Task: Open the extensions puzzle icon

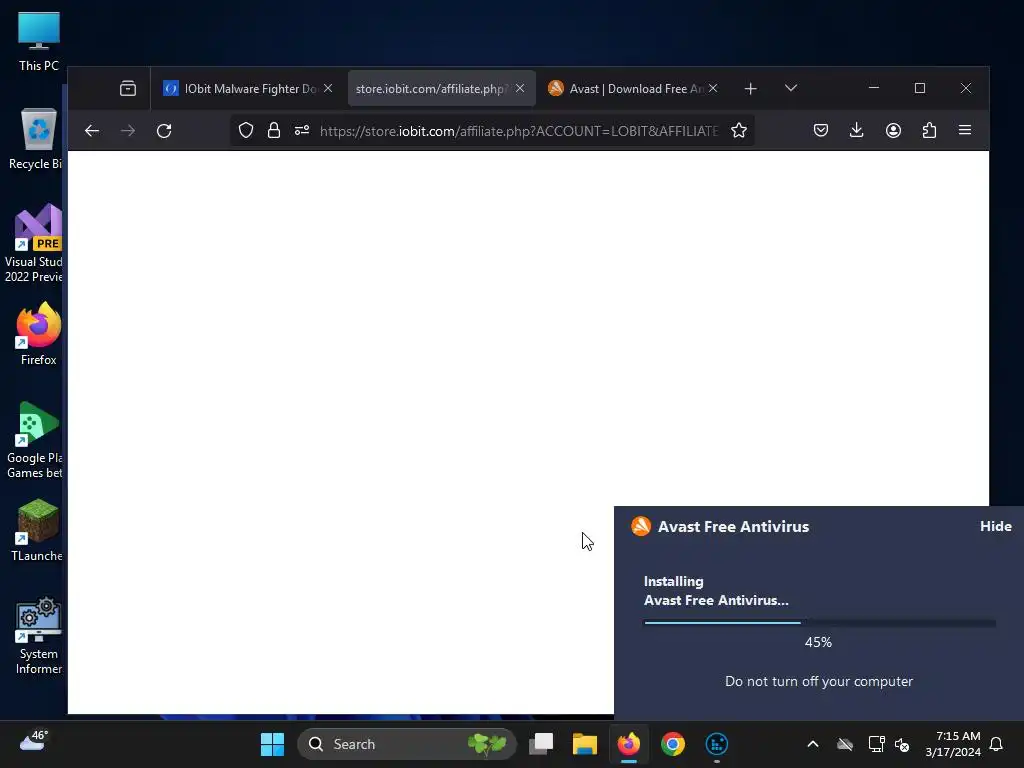Action: coord(929,131)
